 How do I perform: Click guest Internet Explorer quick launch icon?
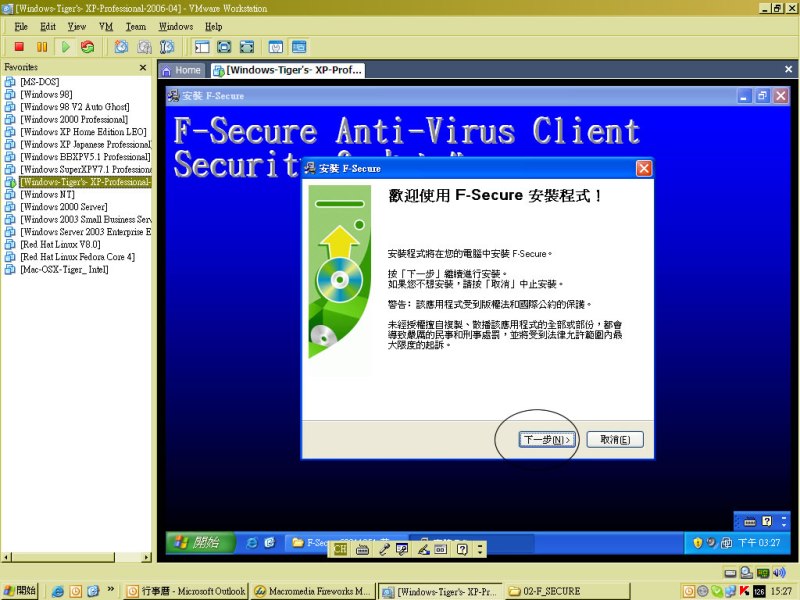tap(252, 543)
